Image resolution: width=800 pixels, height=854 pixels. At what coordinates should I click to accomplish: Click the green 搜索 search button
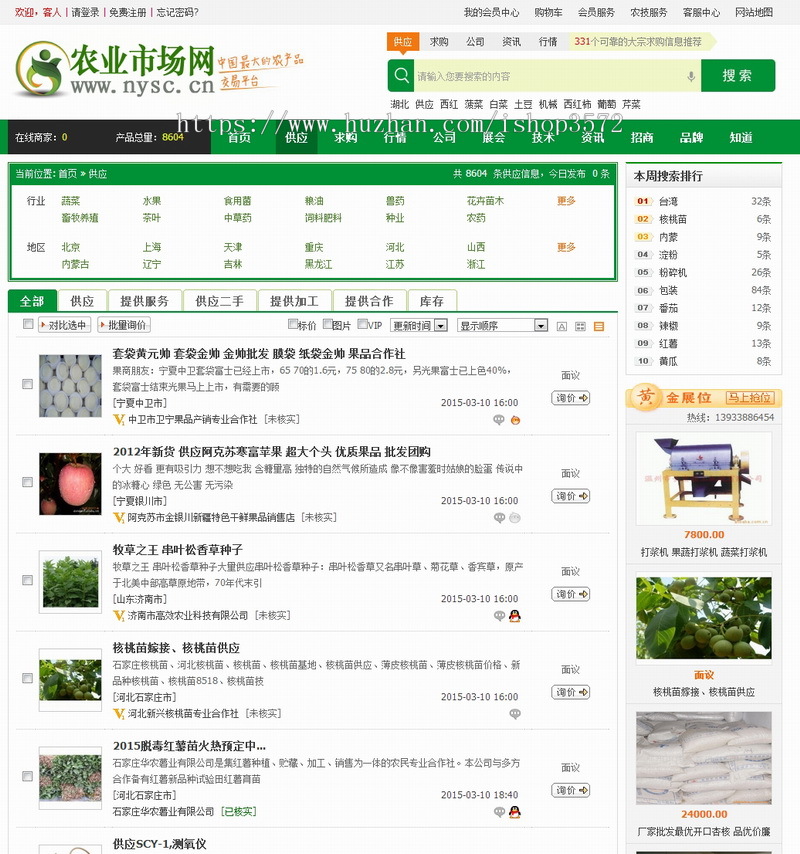point(737,73)
